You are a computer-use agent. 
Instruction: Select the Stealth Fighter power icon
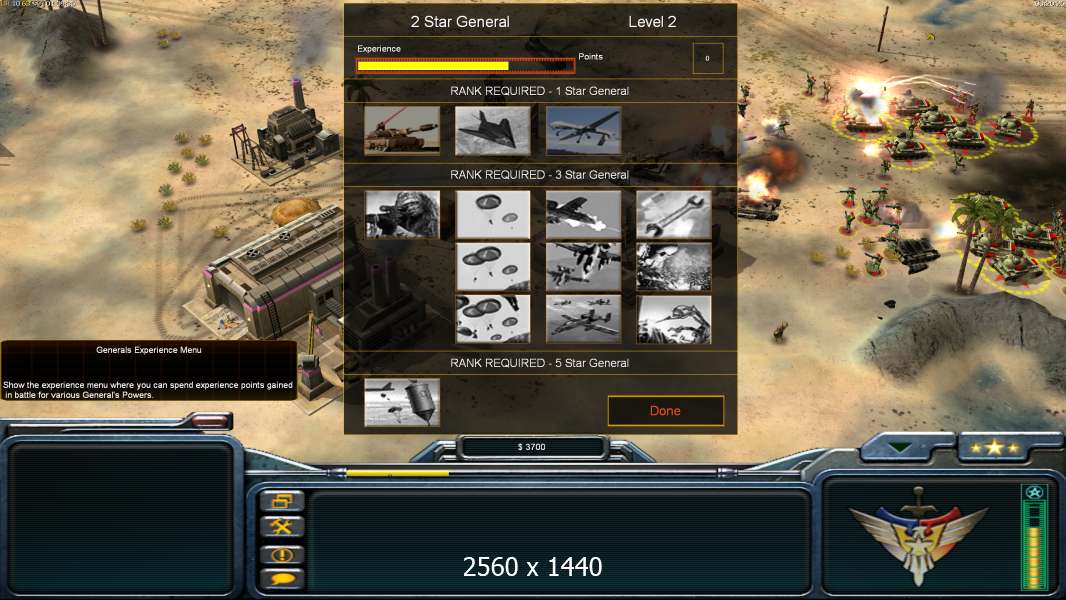pyautogui.click(x=492, y=130)
